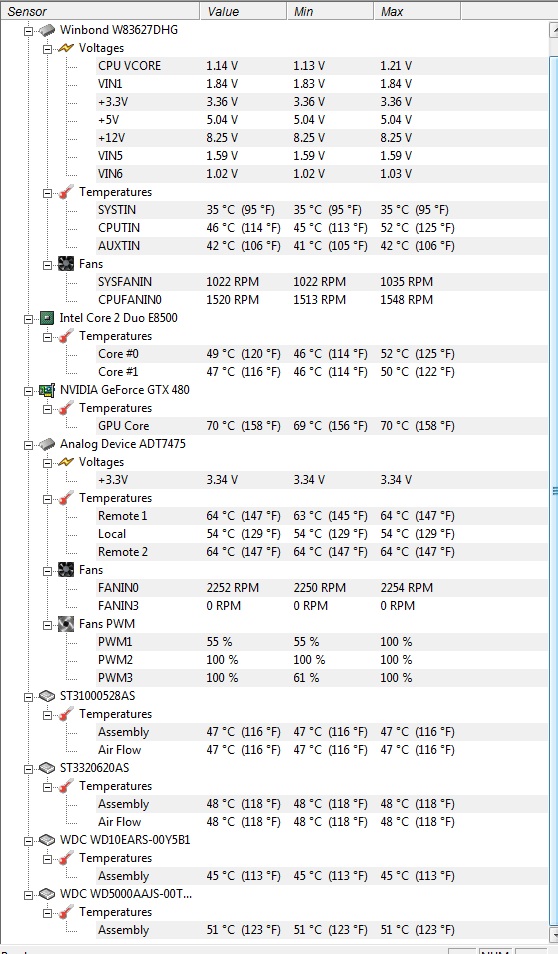Viewport: 558px width, 954px height.
Task: Click the NVIDIA GeForce GTX 480 card icon
Action: point(47,390)
